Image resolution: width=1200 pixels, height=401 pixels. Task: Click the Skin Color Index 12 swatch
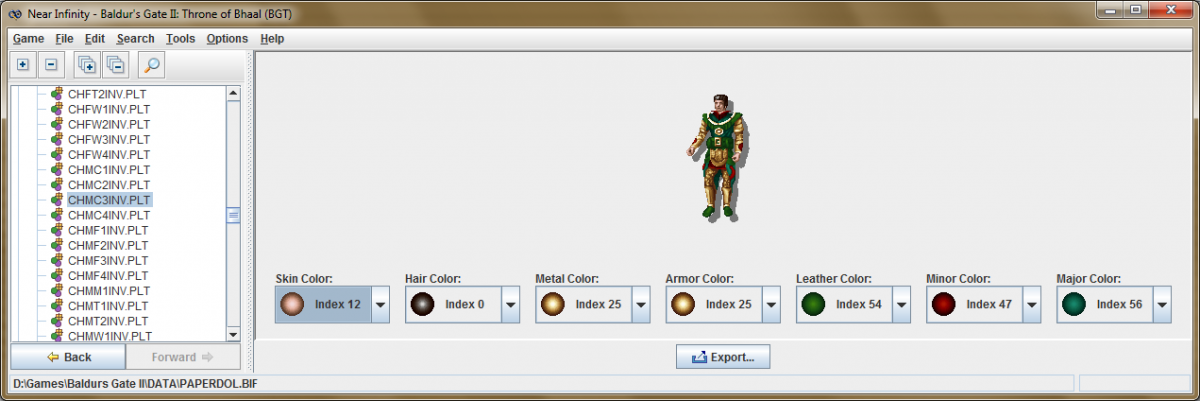(291, 304)
